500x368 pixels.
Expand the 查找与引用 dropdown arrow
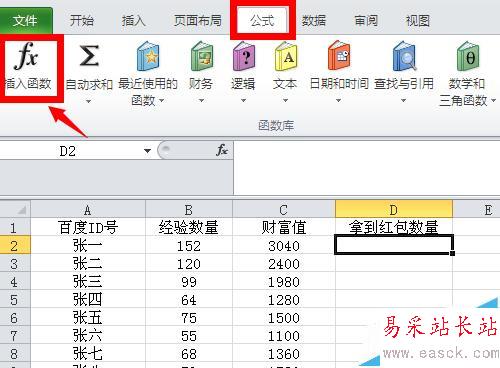[403, 101]
